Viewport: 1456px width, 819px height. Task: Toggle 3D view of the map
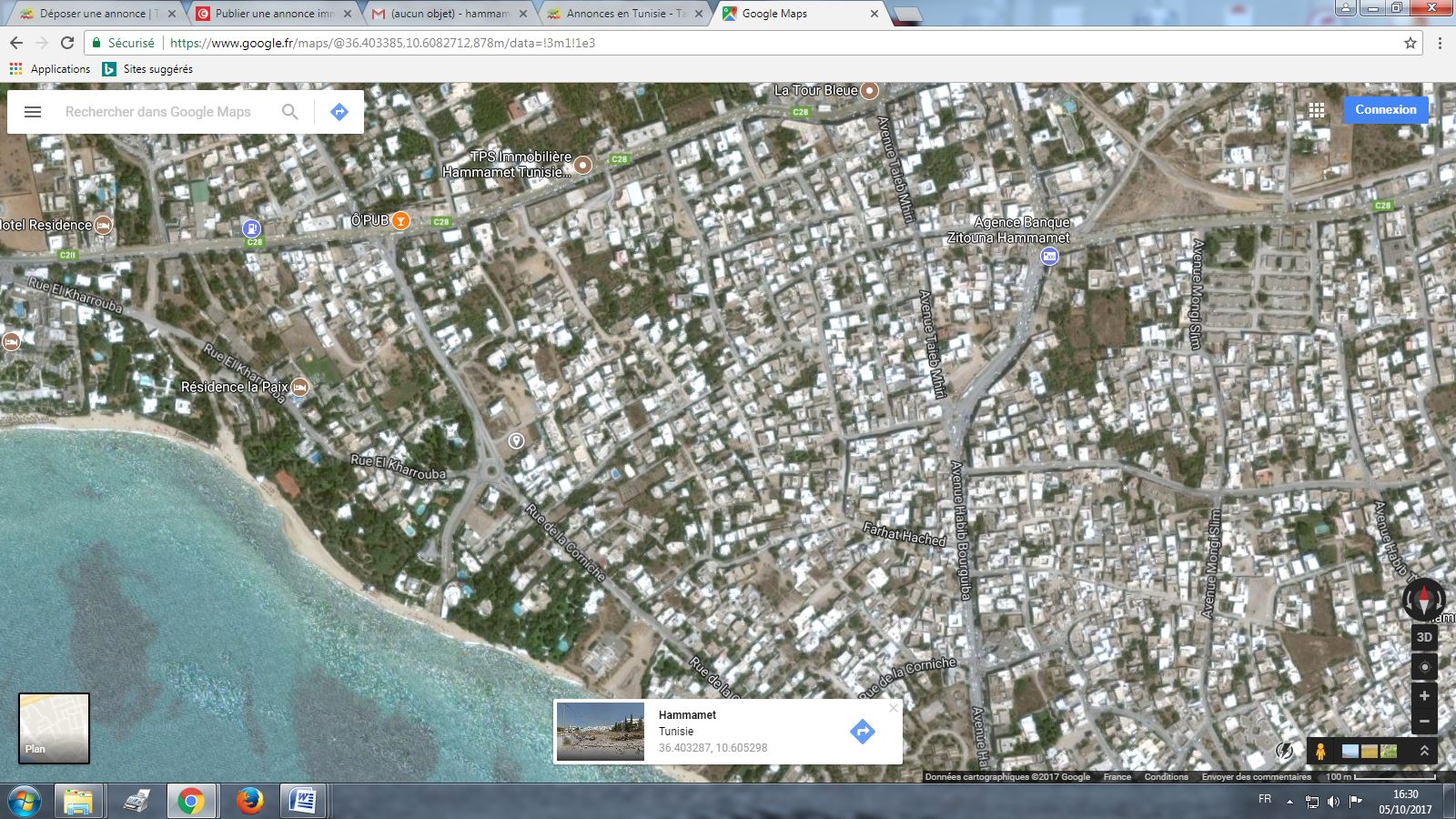point(1424,637)
